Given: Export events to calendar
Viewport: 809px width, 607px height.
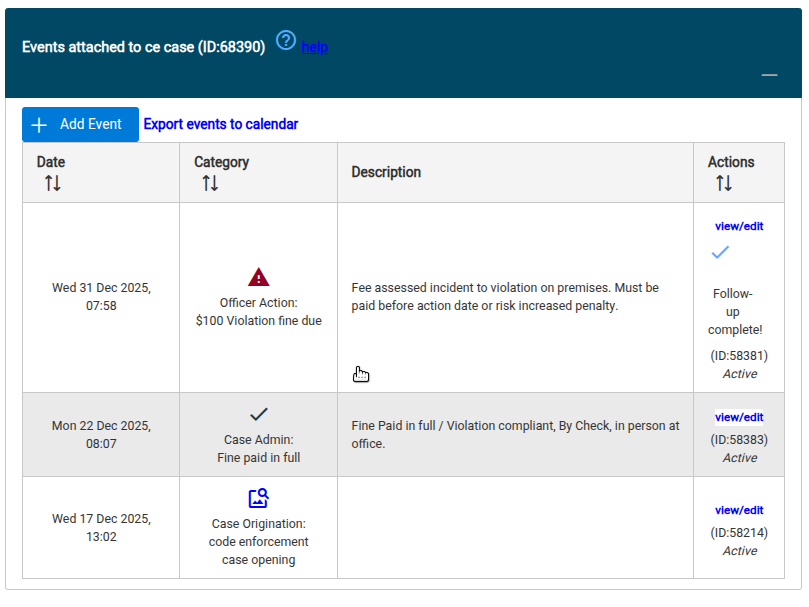Looking at the screenshot, I should click(221, 124).
